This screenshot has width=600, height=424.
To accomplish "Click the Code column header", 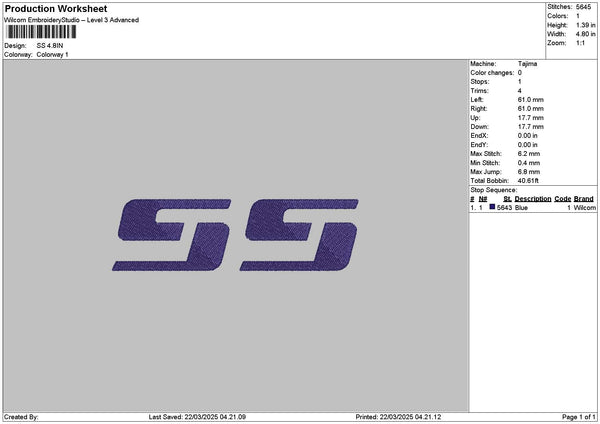I will click(562, 199).
